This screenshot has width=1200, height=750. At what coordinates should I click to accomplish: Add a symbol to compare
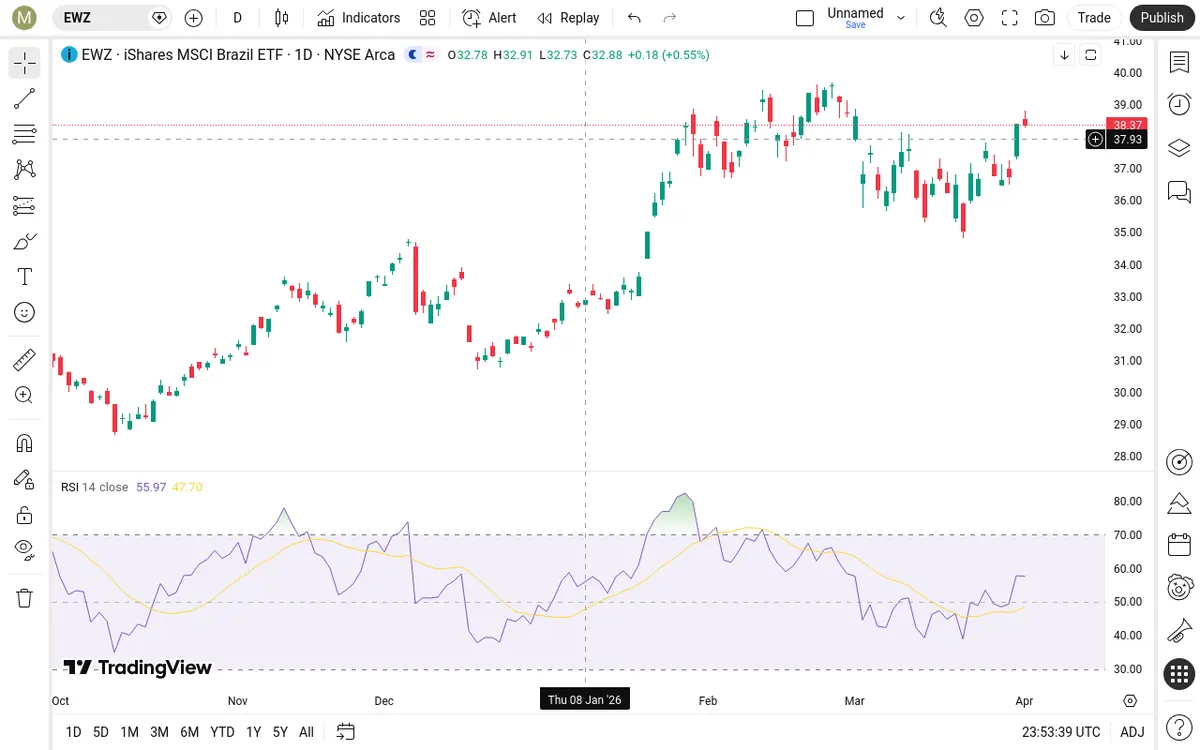194,18
